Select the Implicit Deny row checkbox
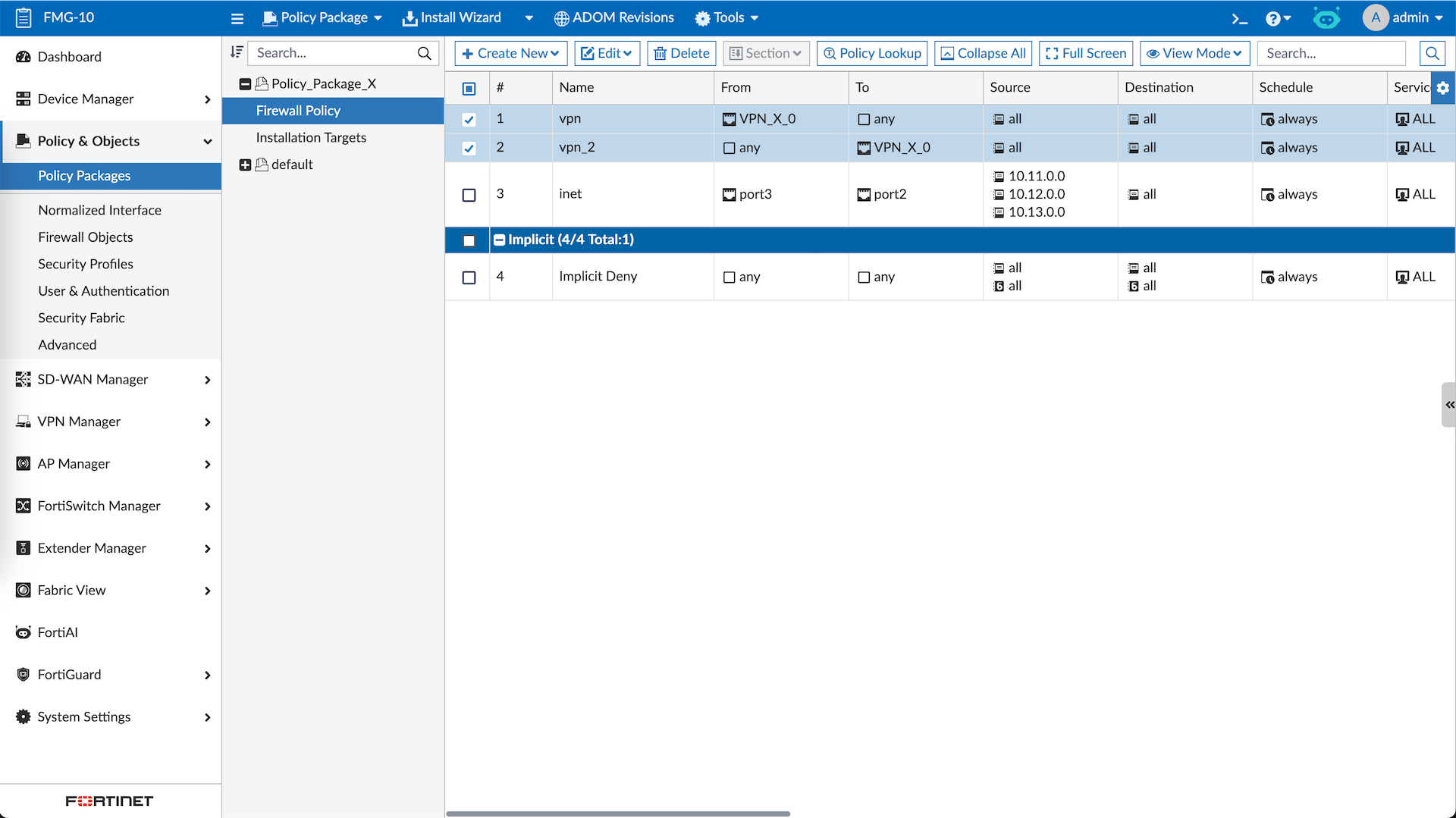Viewport: 1456px width, 818px height. coord(469,277)
